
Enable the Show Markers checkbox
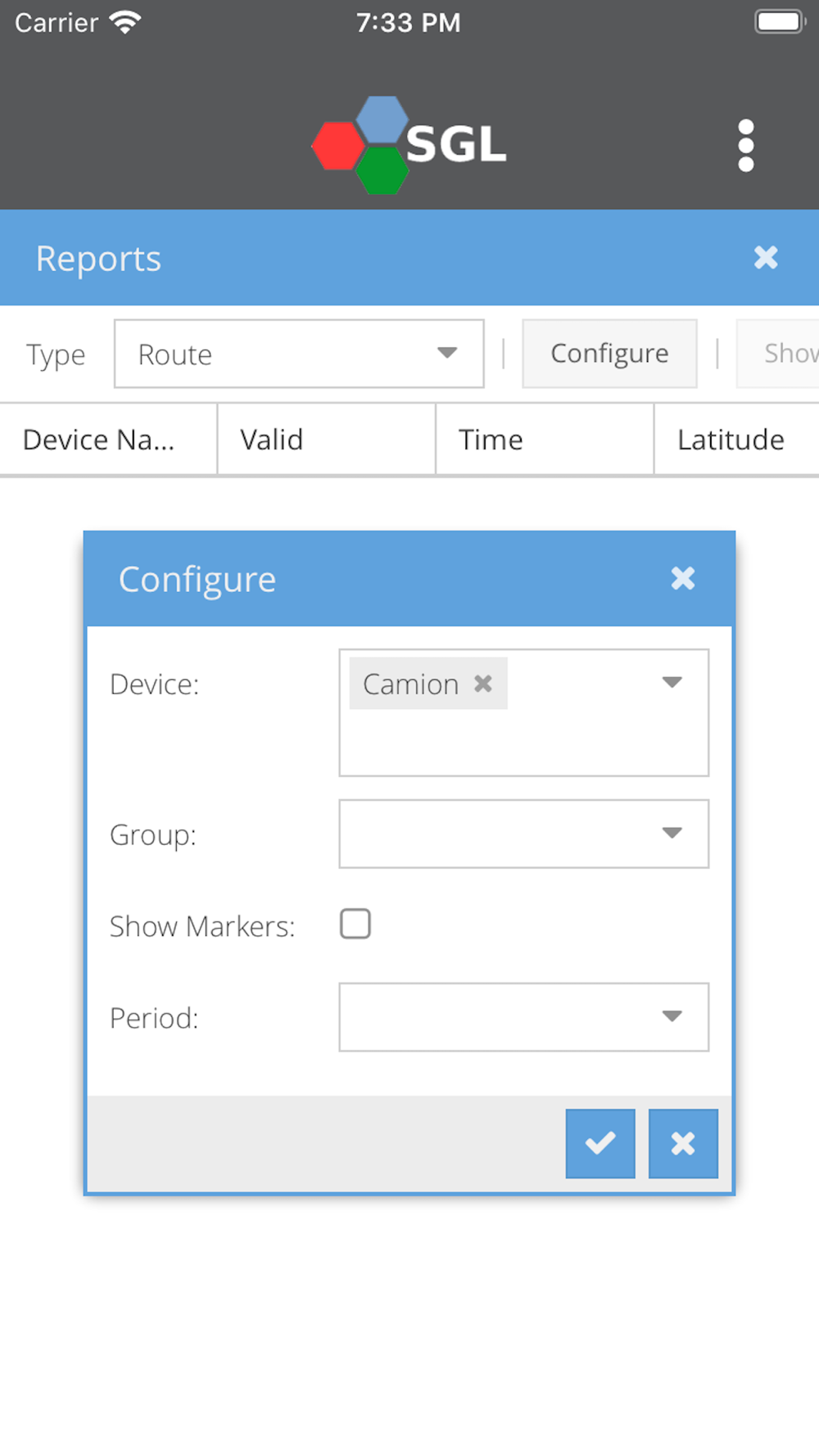click(x=355, y=924)
